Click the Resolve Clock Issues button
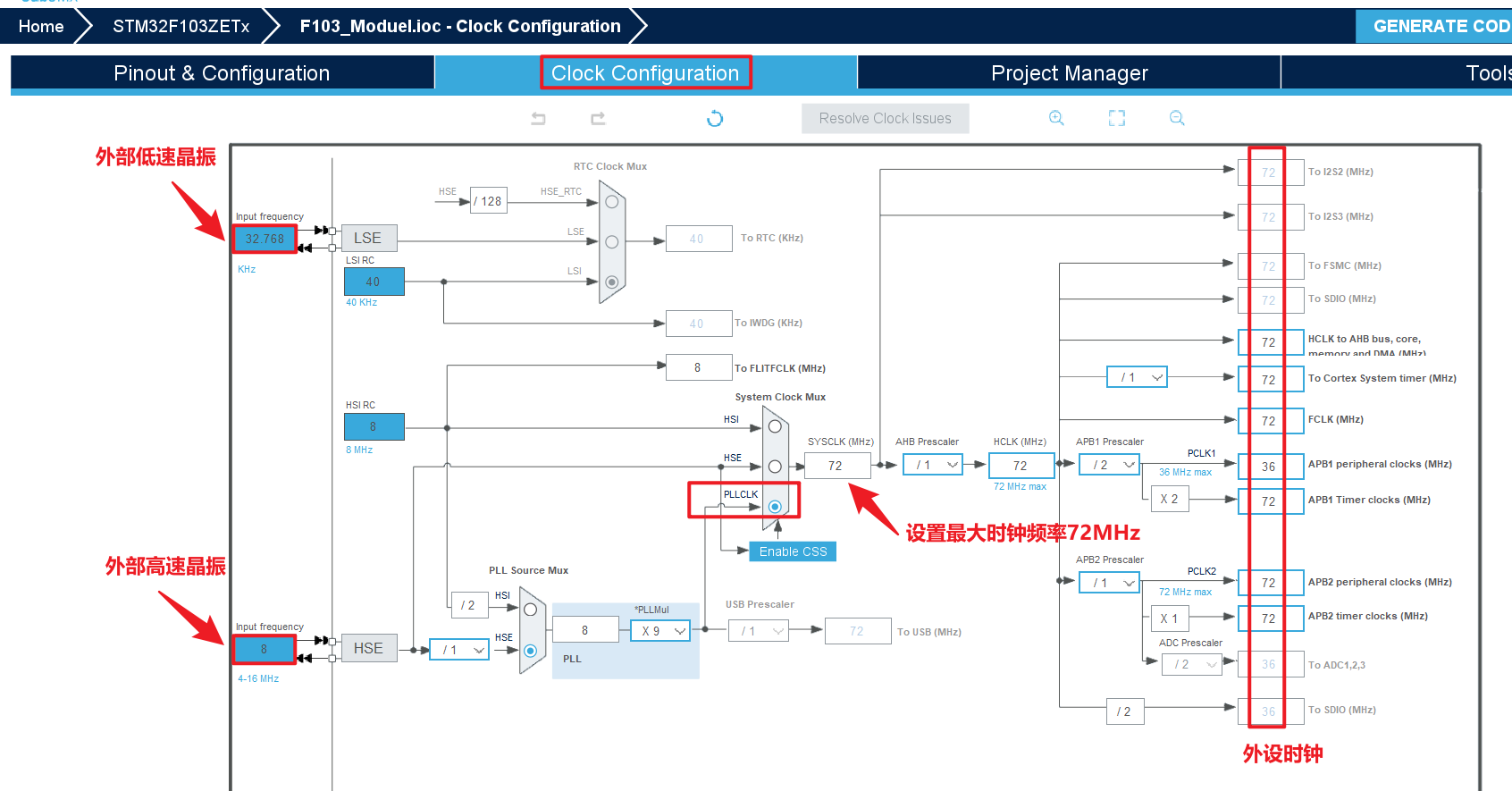Screen dimensions: 1512x791 pyautogui.click(x=885, y=118)
